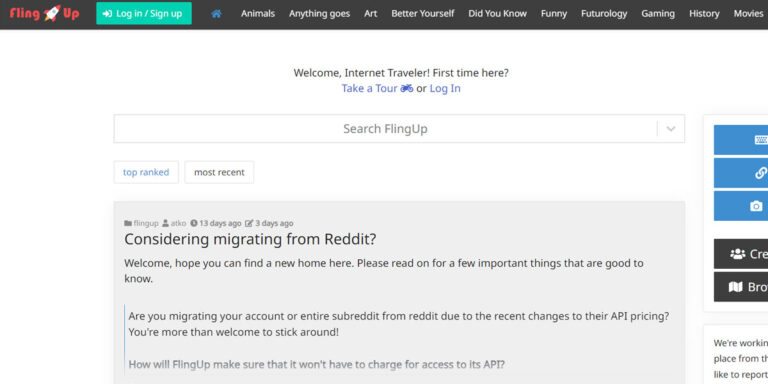
Task: Click the link icon submit button
Action: click(x=741, y=173)
